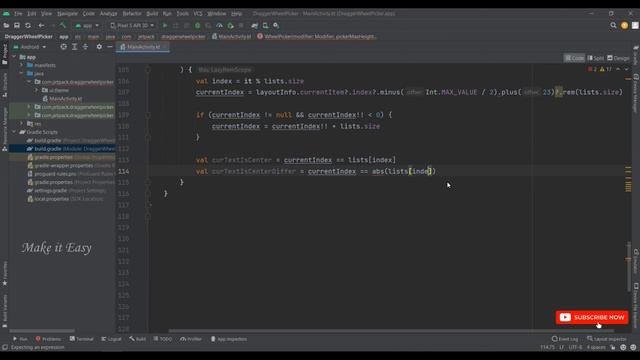Screen dimensions: 640x360
Task: Open the Terminal tool window
Action: (x=81, y=339)
